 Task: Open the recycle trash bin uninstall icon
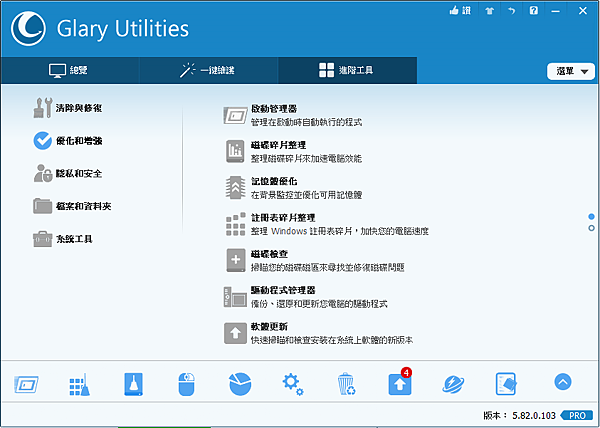tap(347, 384)
